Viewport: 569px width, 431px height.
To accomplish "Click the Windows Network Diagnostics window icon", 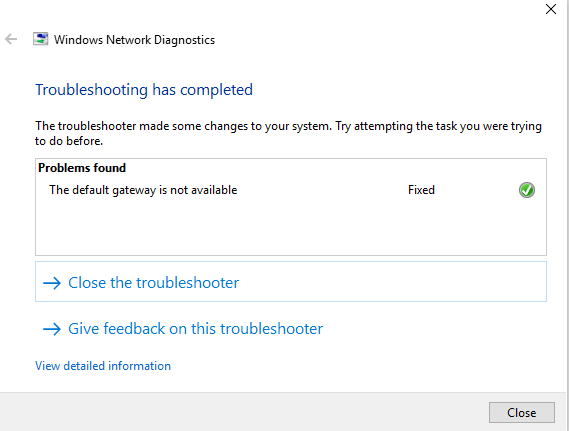I will (40, 39).
